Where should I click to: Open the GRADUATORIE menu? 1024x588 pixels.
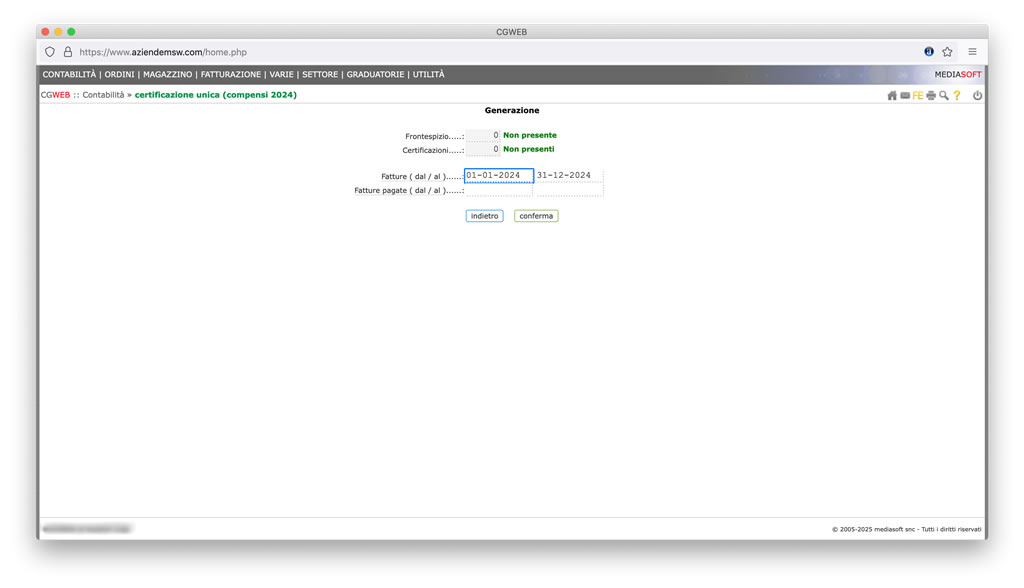375,75
